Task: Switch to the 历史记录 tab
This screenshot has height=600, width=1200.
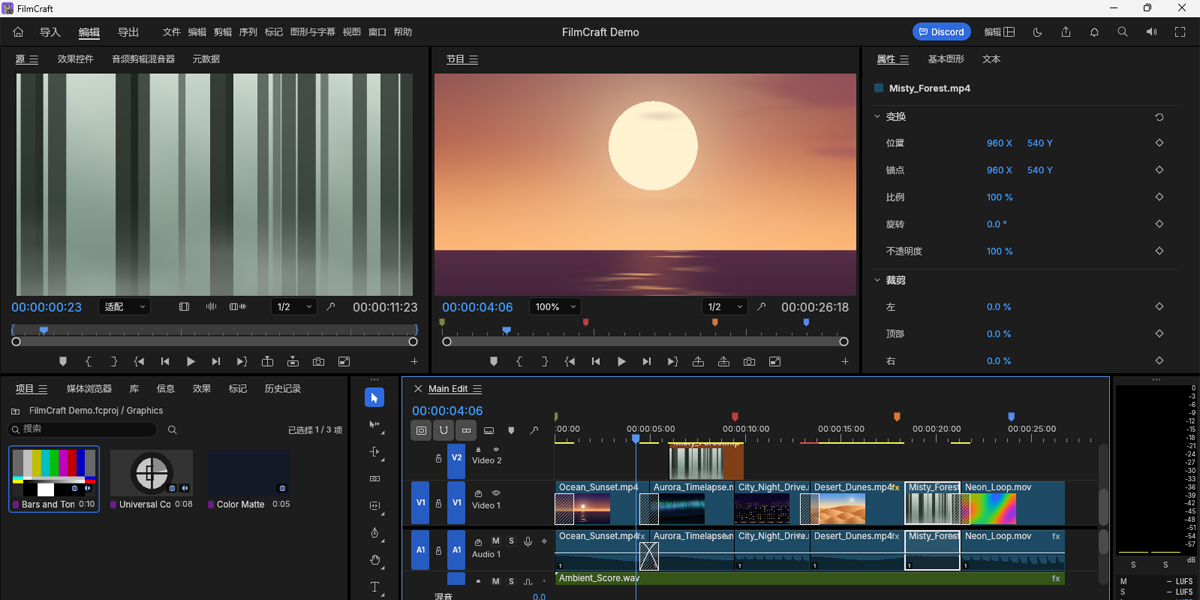Action: [282, 389]
